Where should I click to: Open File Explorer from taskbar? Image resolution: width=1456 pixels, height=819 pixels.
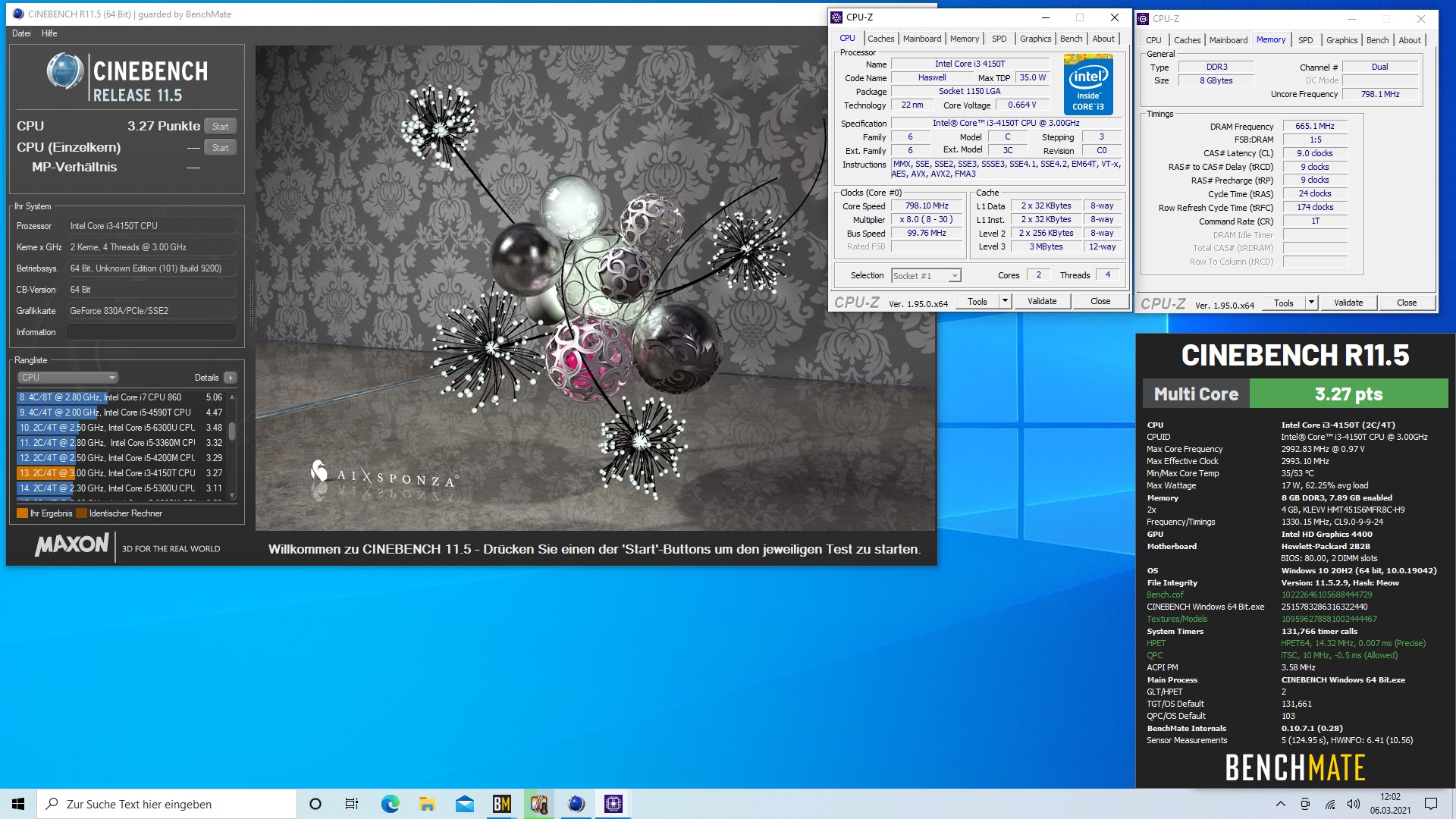pyautogui.click(x=427, y=804)
